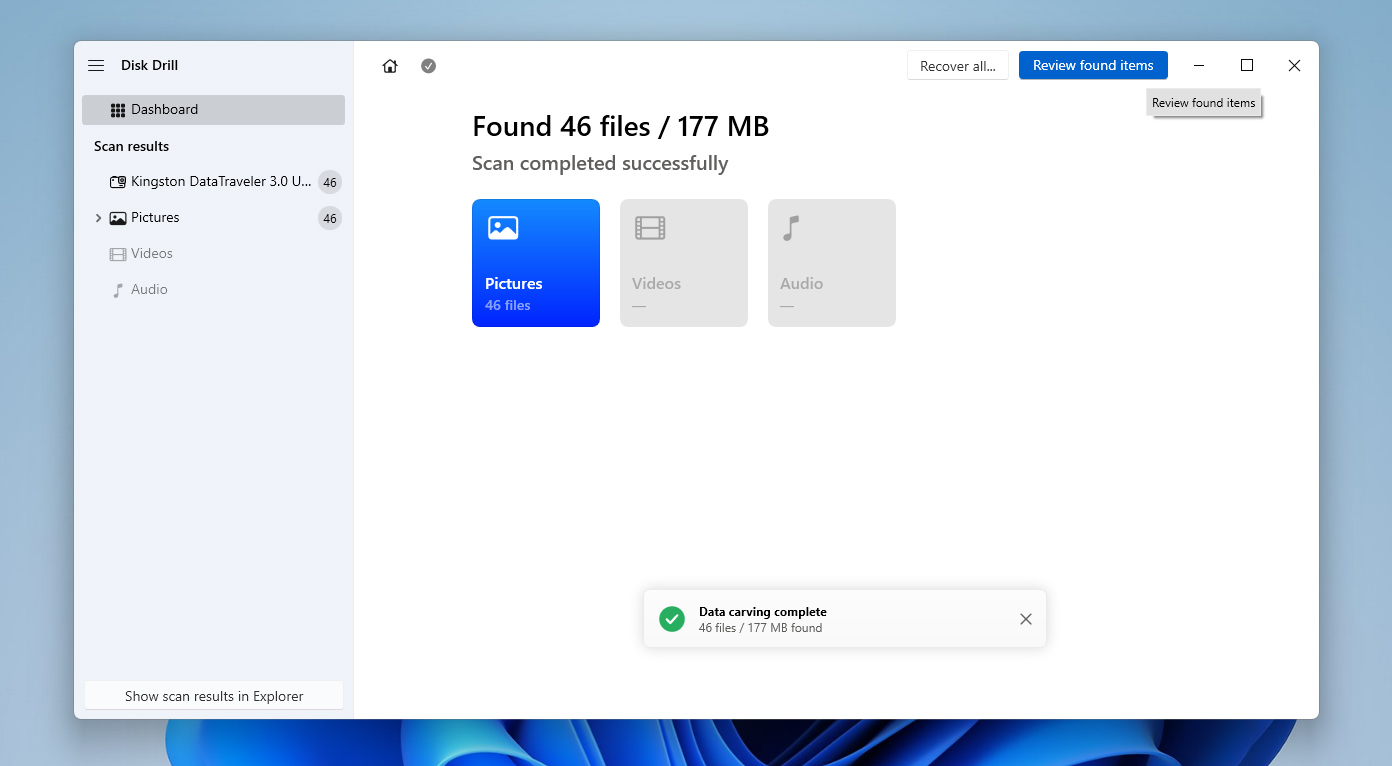Click the green checkmark in the notification
The image size is (1392, 766).
pyautogui.click(x=672, y=619)
